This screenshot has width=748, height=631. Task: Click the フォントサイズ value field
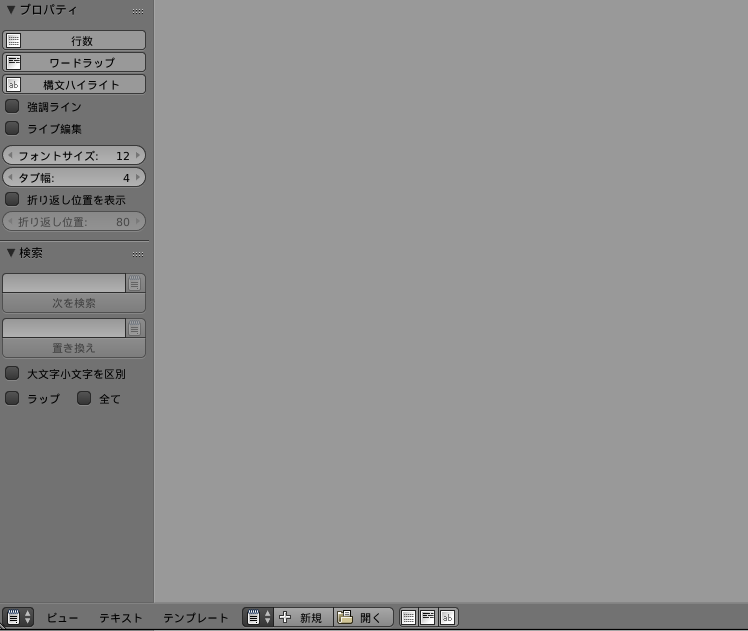pos(74,155)
